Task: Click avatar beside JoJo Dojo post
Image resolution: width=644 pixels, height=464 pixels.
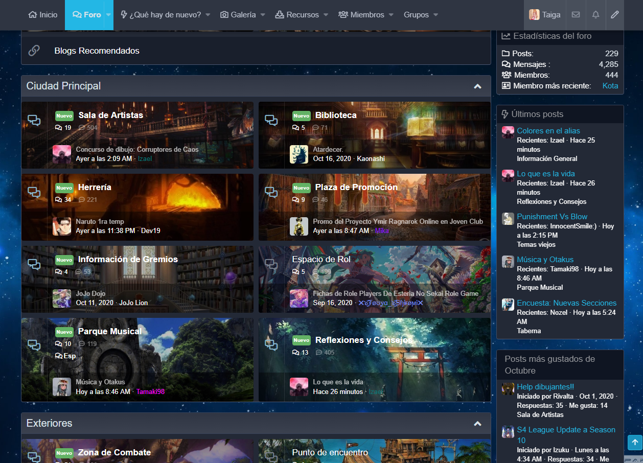Action: (x=62, y=299)
